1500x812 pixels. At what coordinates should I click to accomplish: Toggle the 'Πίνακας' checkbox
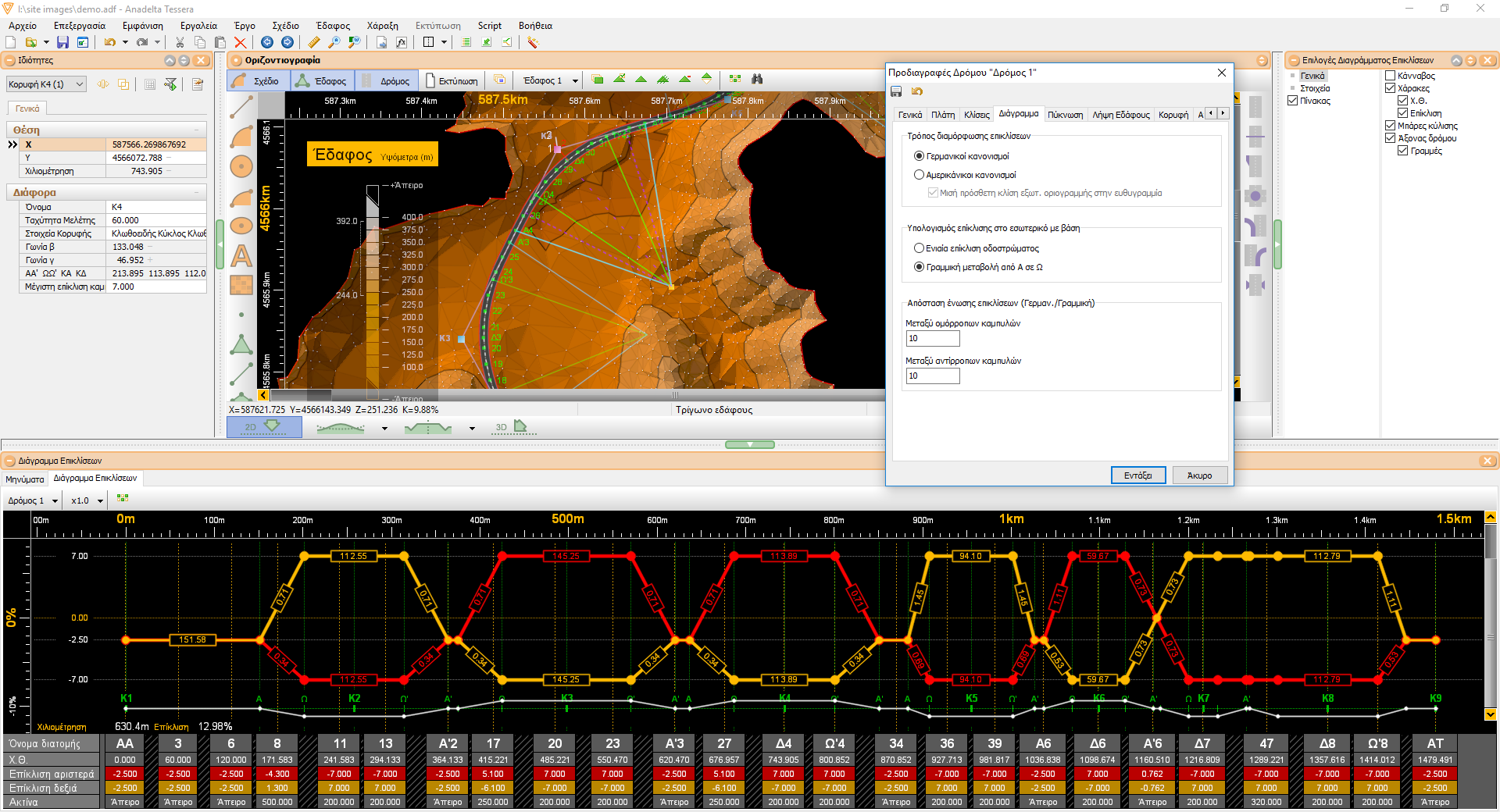point(1292,101)
